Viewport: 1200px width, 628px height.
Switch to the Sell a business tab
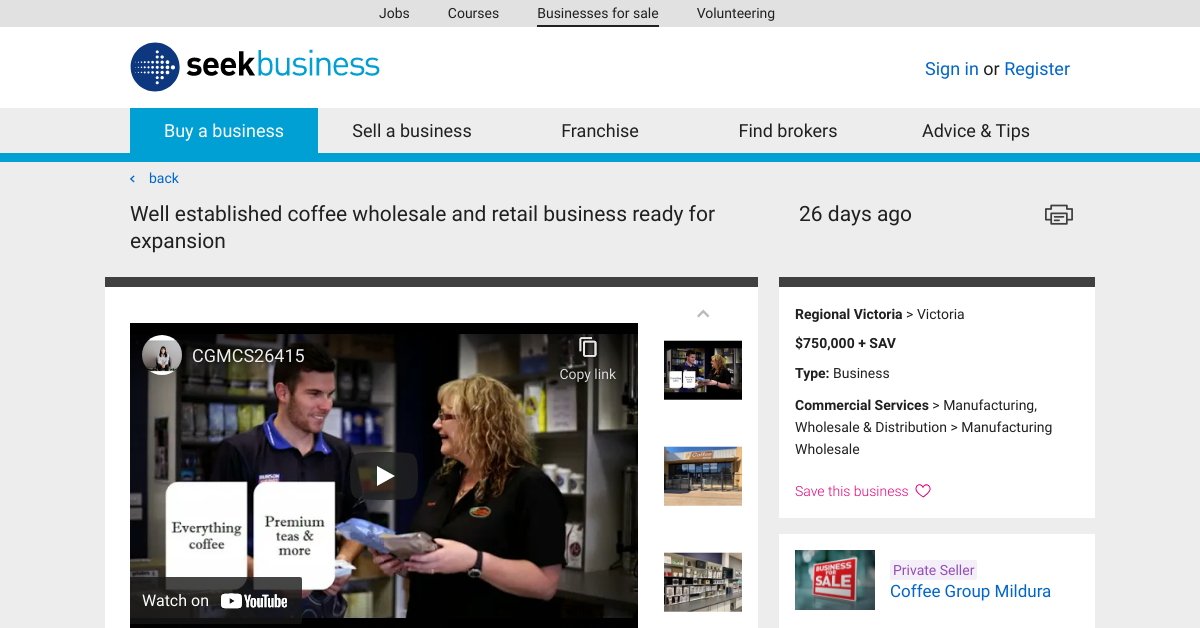[x=411, y=130]
